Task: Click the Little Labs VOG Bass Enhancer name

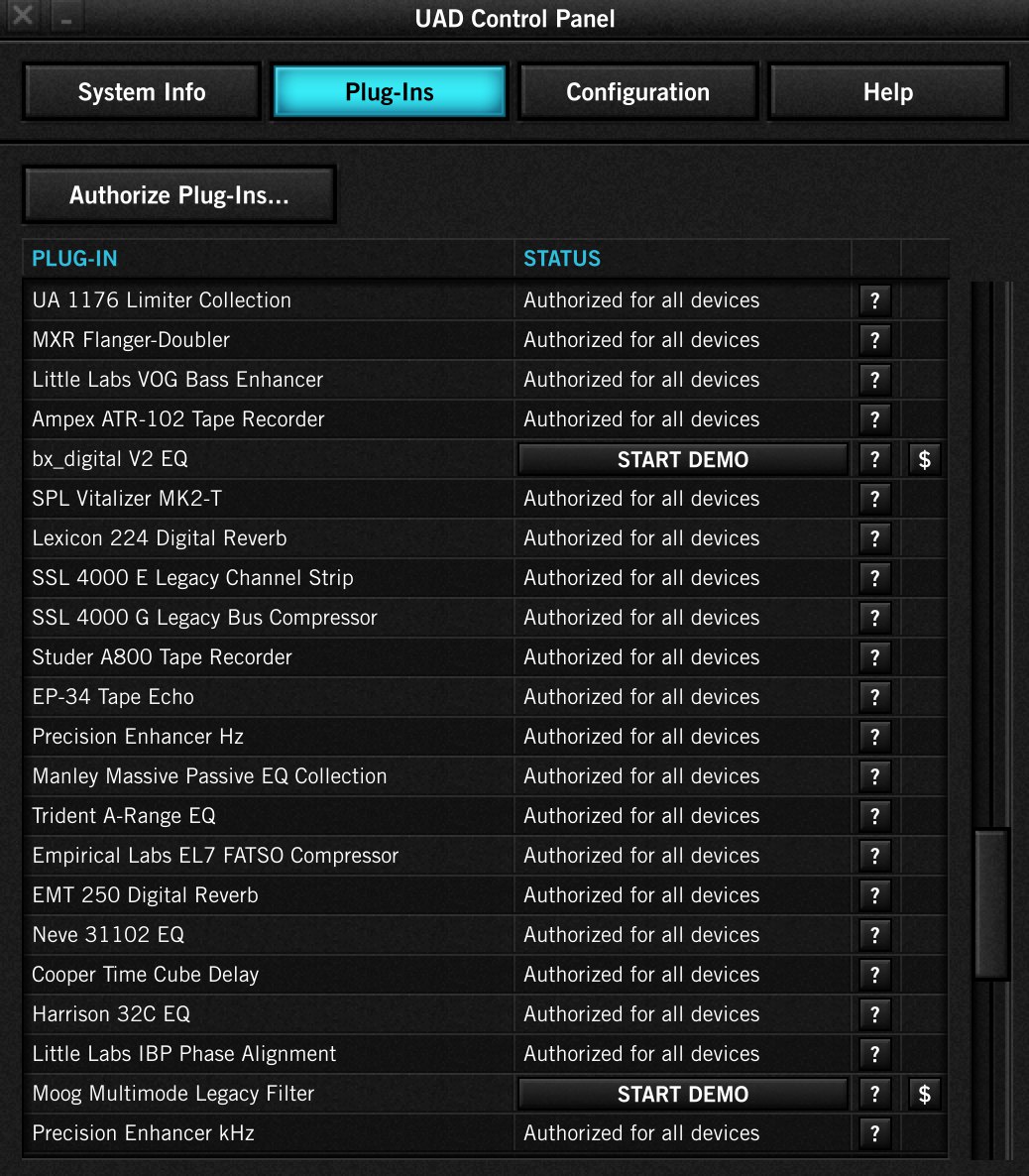Action: (x=177, y=380)
